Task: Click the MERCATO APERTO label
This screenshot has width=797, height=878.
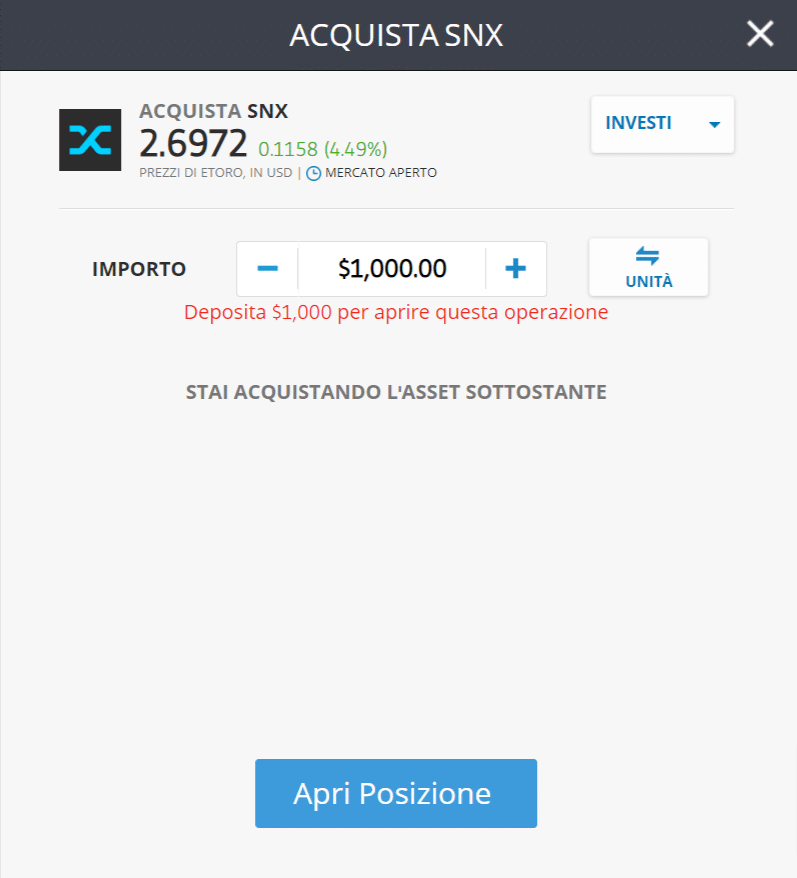Action: pos(381,172)
